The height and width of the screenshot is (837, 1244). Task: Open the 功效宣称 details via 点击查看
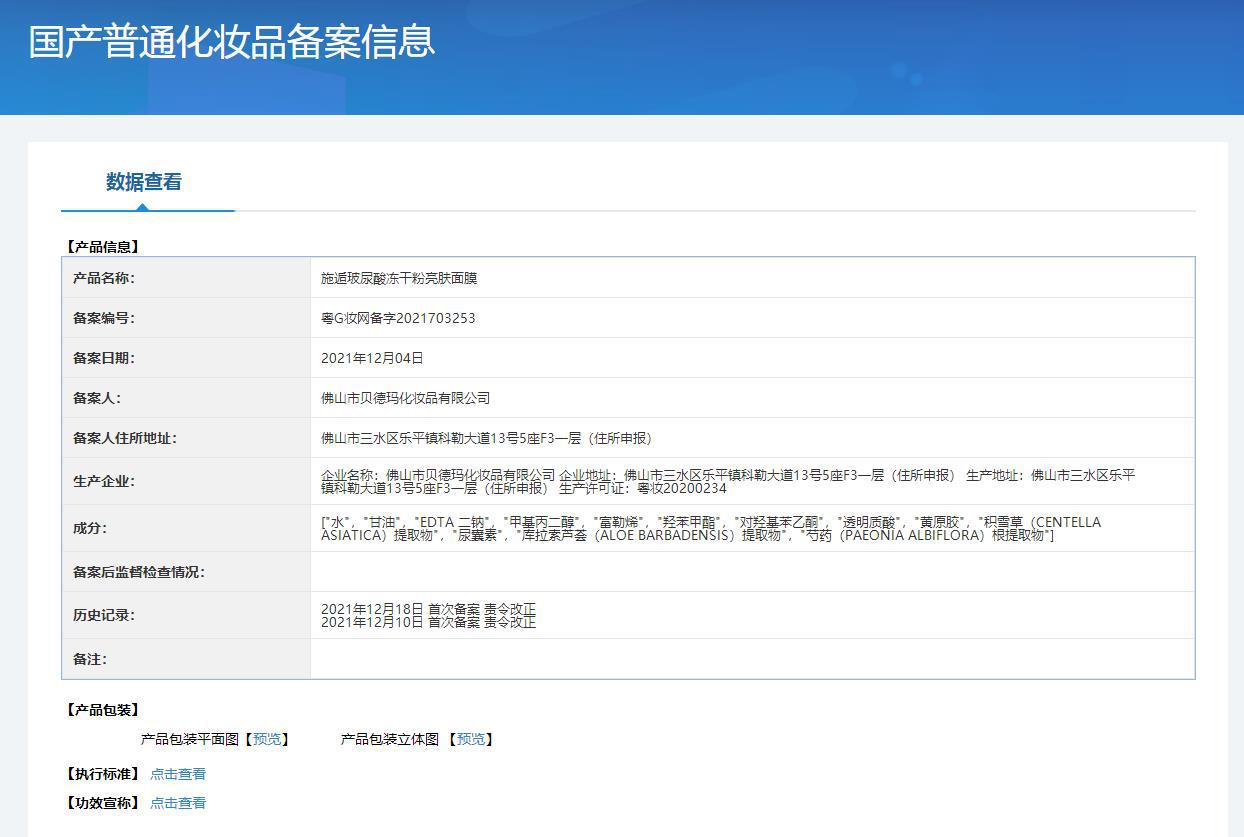(177, 802)
